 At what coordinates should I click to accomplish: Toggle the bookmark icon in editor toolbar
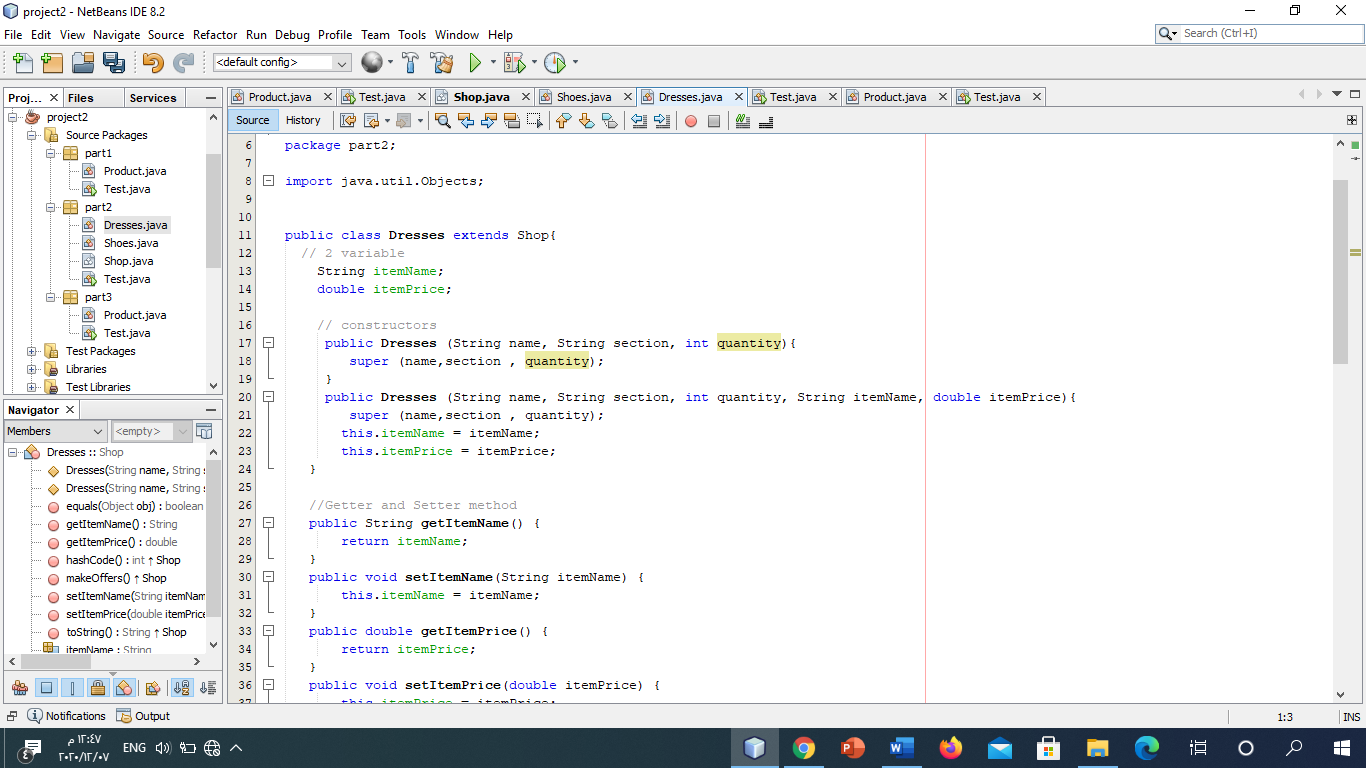click(x=609, y=121)
